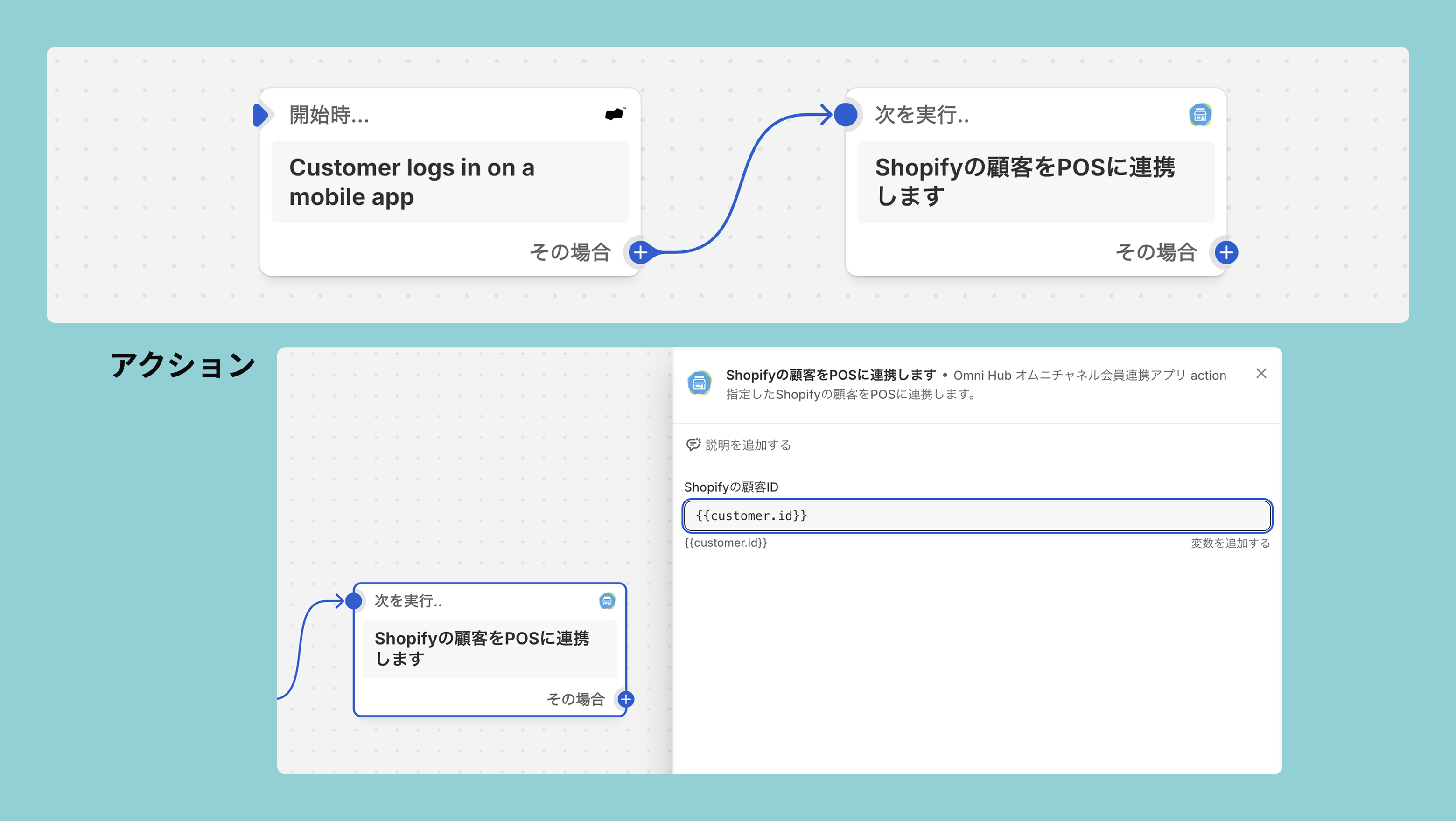Viewport: 1456px width, 821px height.
Task: Click Omni Hub app icon on top action card
Action: tap(1199, 115)
